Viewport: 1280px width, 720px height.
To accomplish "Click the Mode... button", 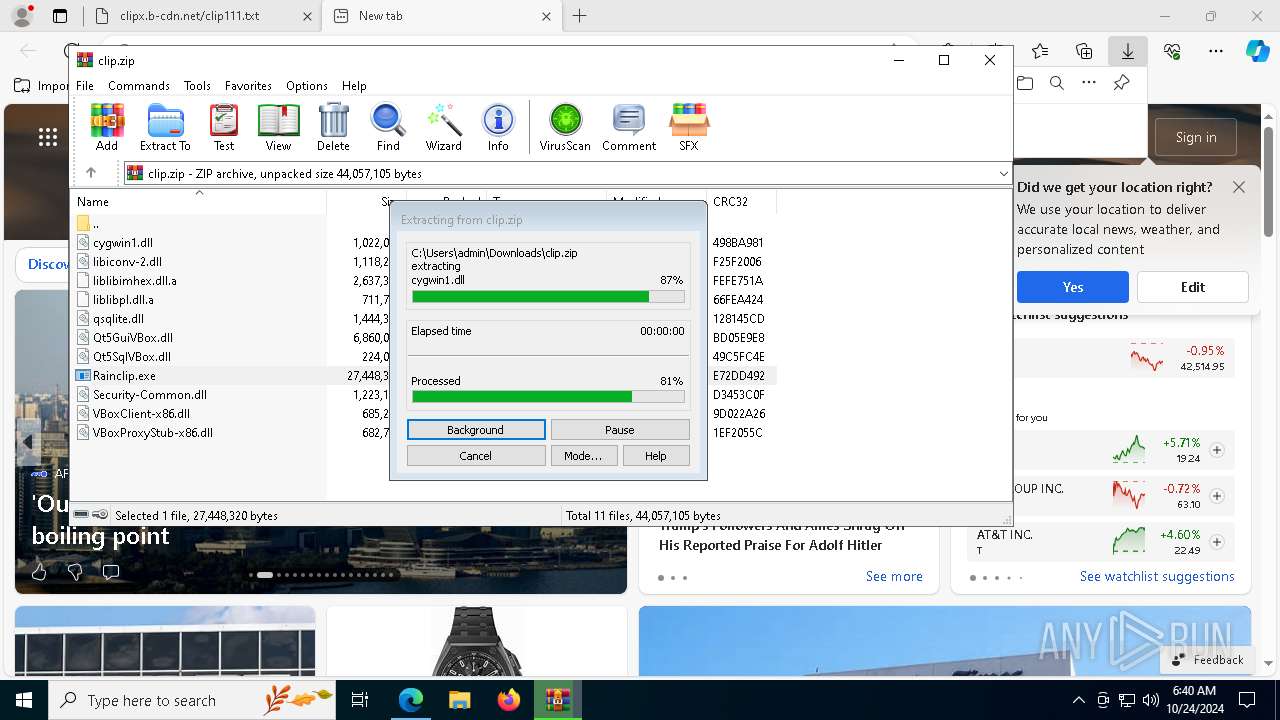I will [583, 456].
